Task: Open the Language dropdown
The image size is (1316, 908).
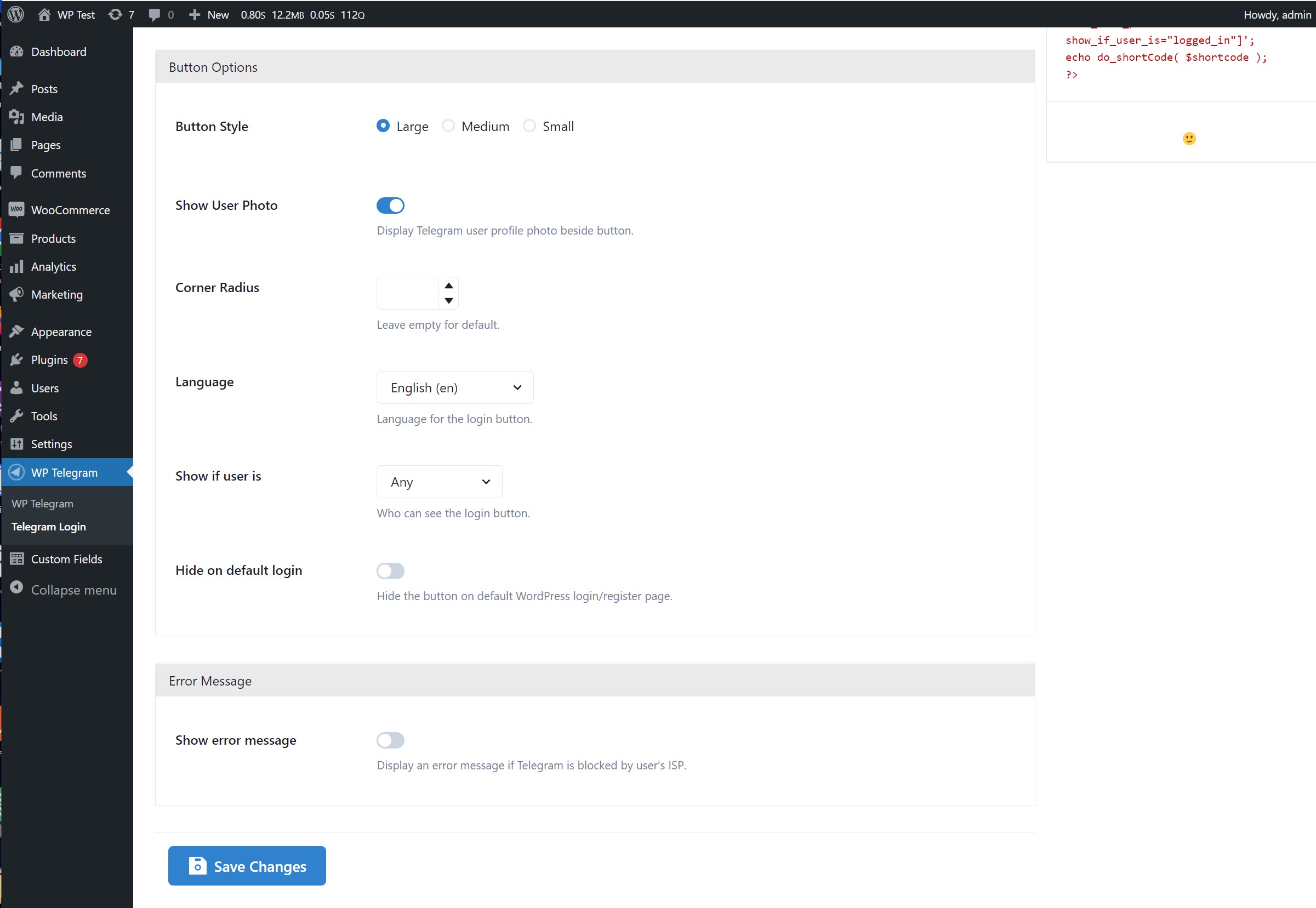Action: click(454, 387)
